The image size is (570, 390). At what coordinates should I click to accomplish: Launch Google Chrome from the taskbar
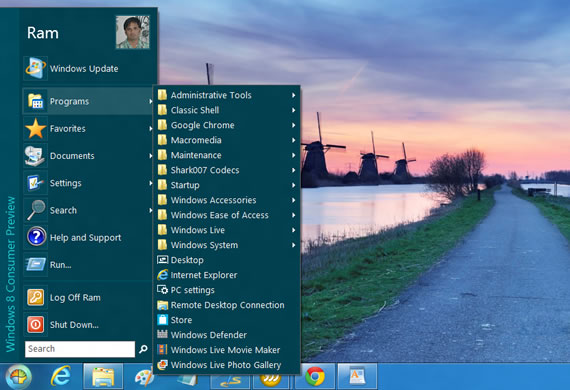coord(315,377)
